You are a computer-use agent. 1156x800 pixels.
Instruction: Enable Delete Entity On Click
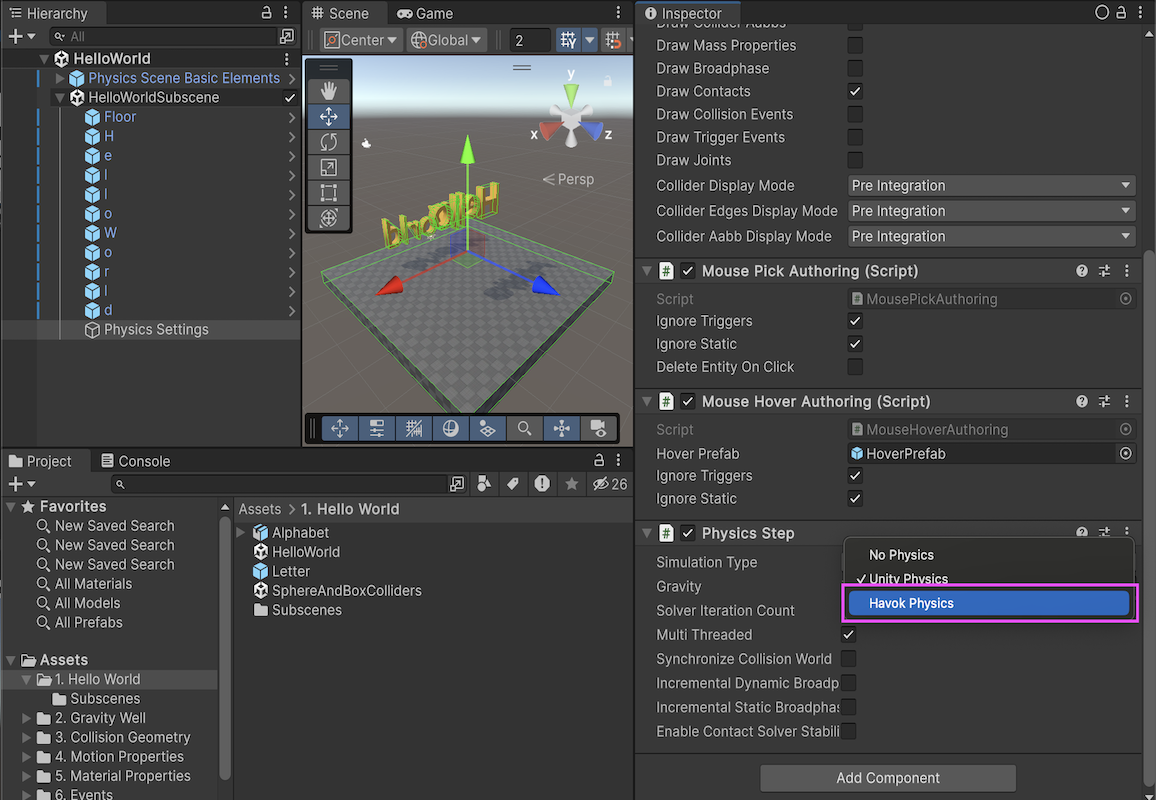[855, 367]
